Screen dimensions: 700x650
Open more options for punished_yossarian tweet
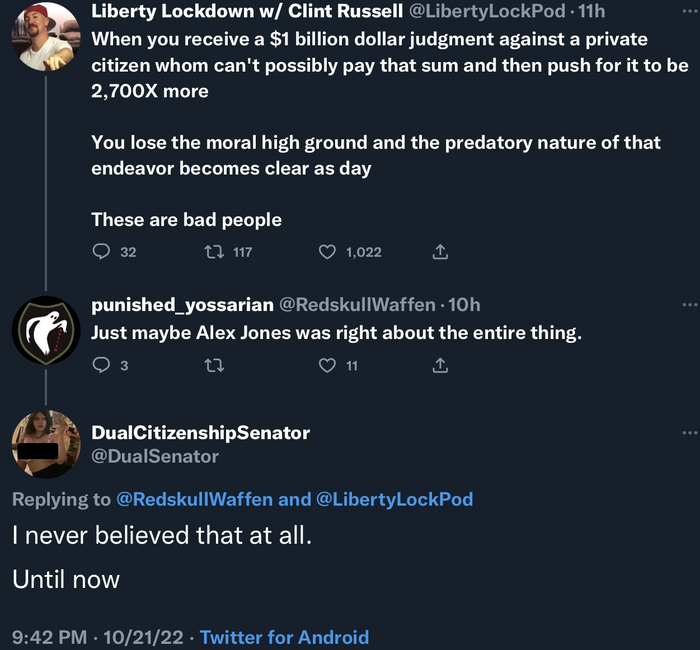(689, 304)
